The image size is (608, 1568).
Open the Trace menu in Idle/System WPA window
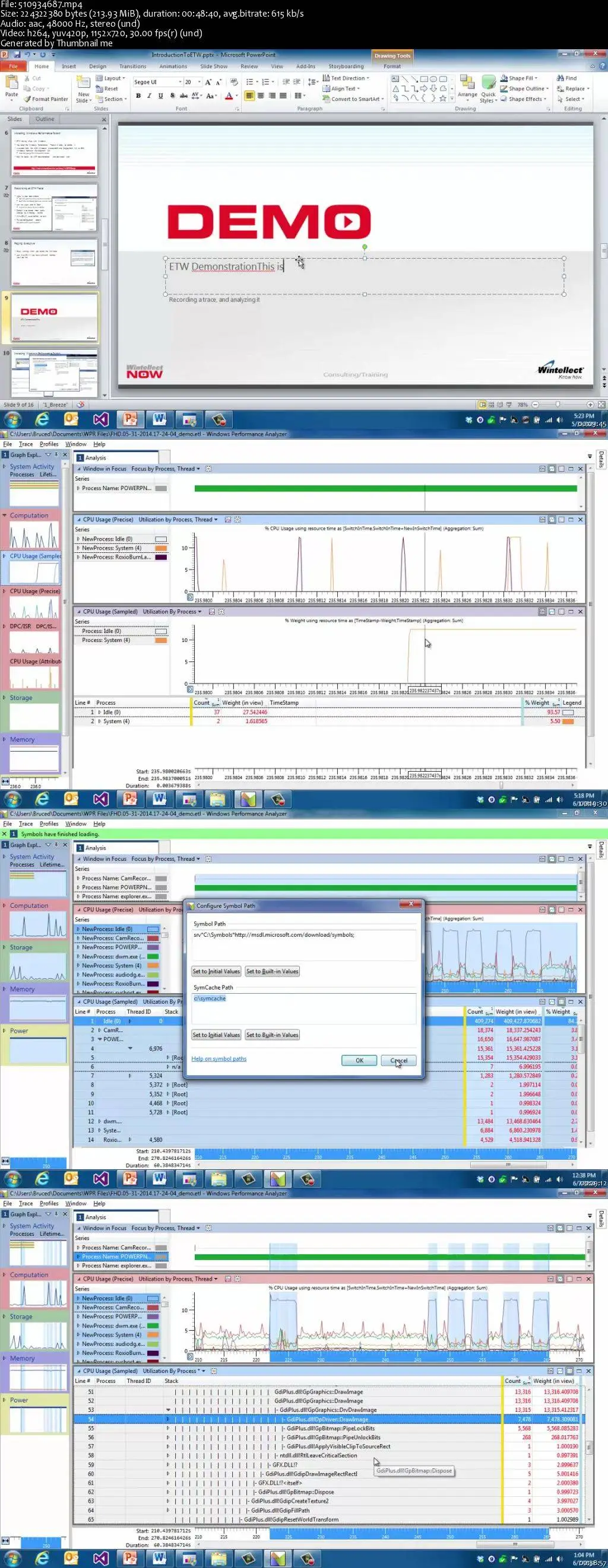[26, 444]
